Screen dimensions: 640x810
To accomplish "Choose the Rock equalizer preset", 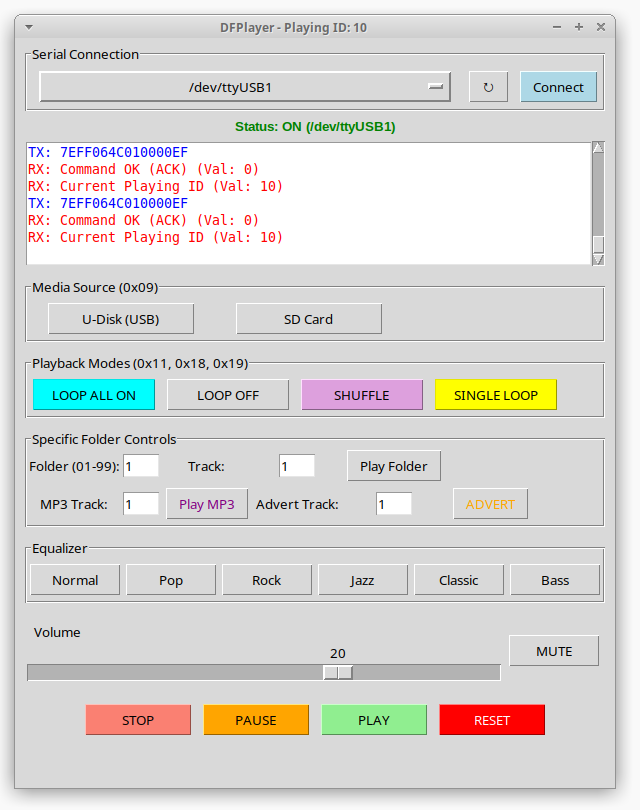I will (267, 580).
